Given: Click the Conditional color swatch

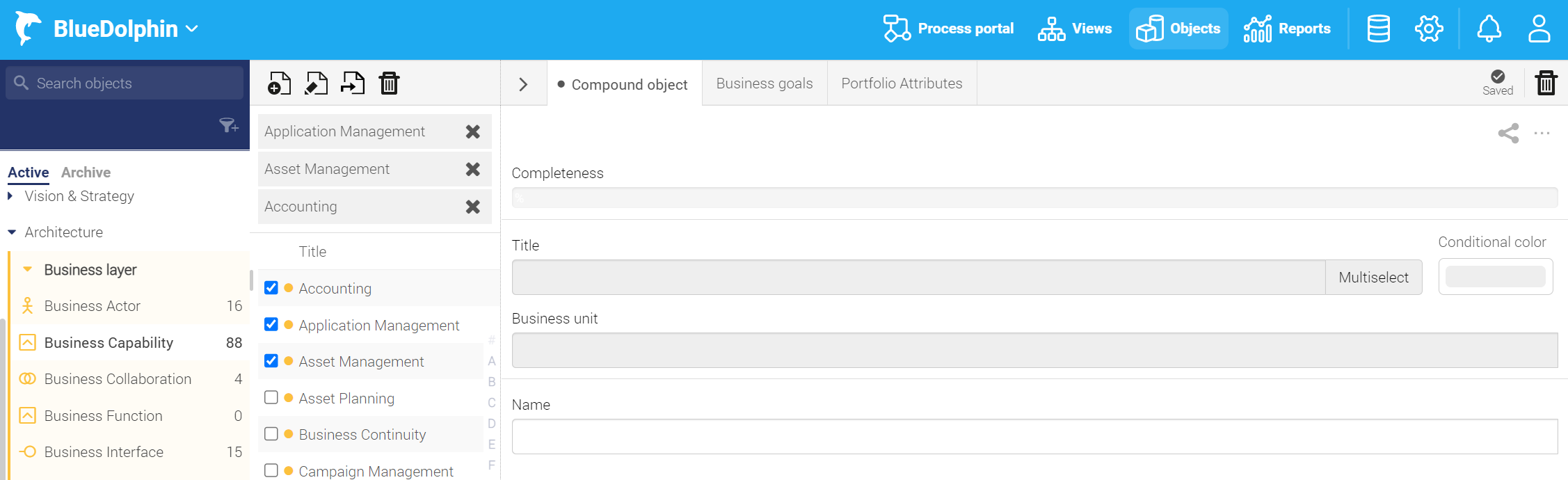Looking at the screenshot, I should coord(1495,277).
